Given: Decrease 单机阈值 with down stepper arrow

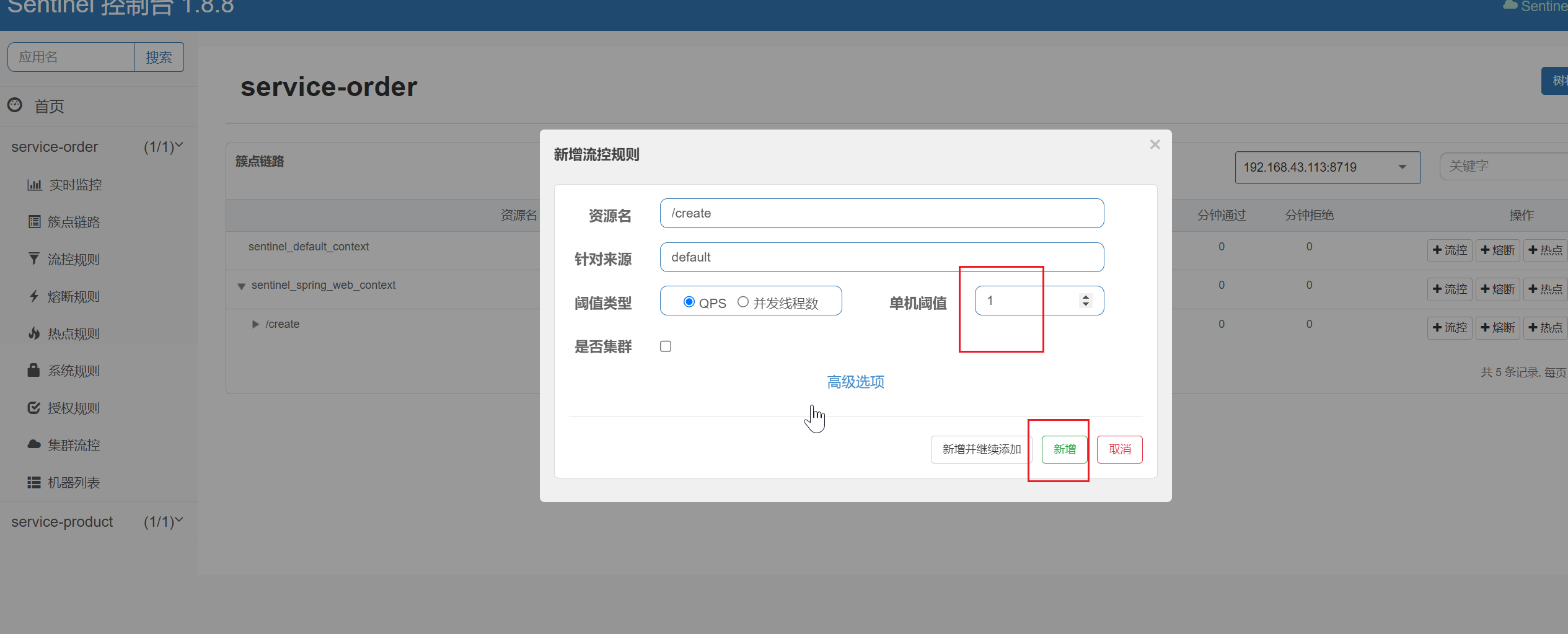Looking at the screenshot, I should [x=1085, y=304].
